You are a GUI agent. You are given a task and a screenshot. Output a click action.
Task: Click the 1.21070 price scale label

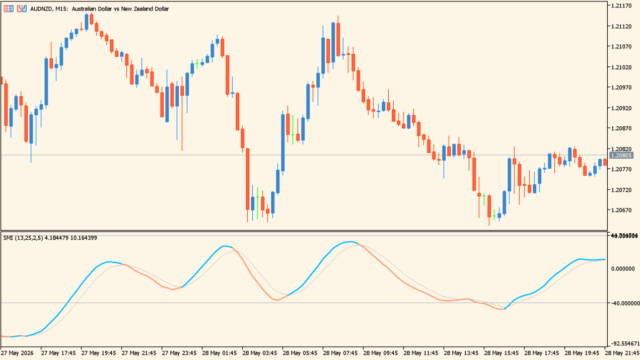pos(621,47)
